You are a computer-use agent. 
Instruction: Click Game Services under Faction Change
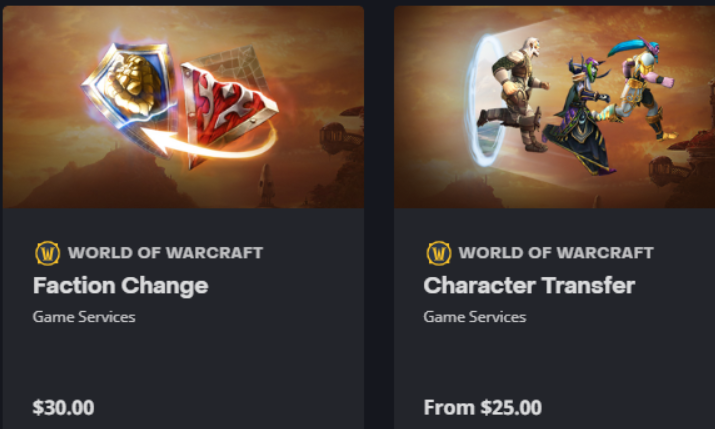(84, 317)
